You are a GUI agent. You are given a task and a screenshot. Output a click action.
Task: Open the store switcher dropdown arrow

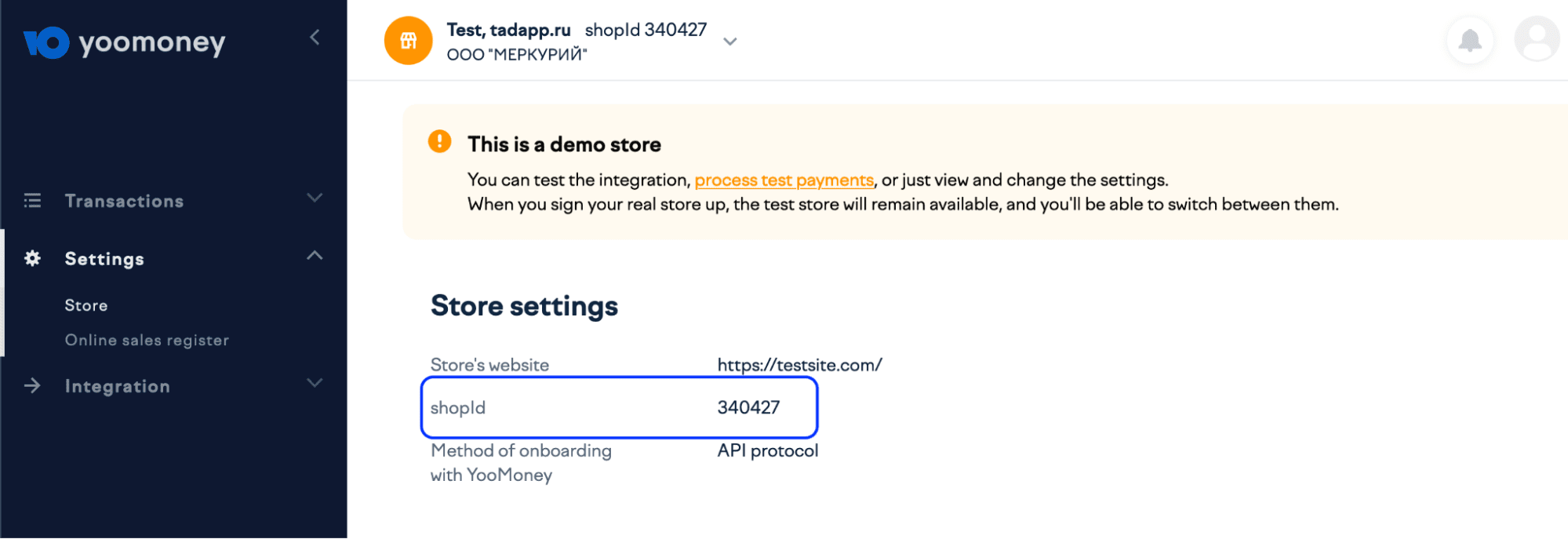729,42
